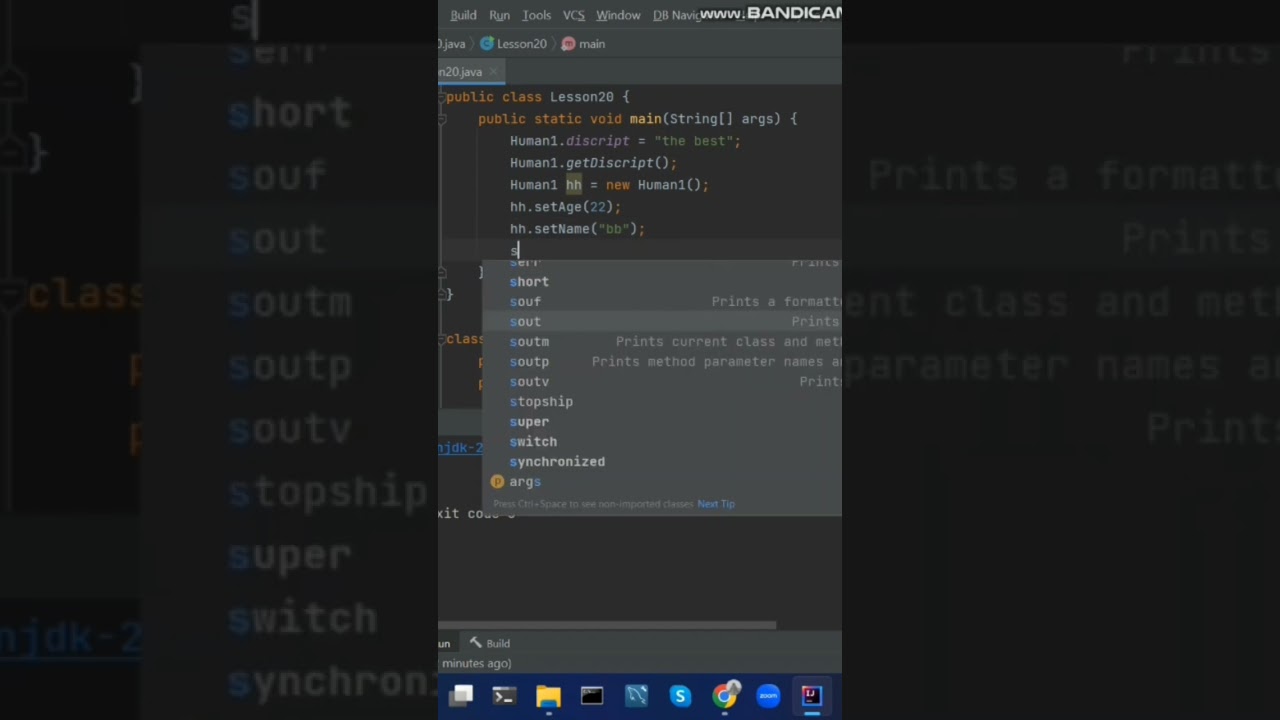Launch MySQL Workbench from the taskbar
This screenshot has height=720, width=1280.
coord(636,695)
